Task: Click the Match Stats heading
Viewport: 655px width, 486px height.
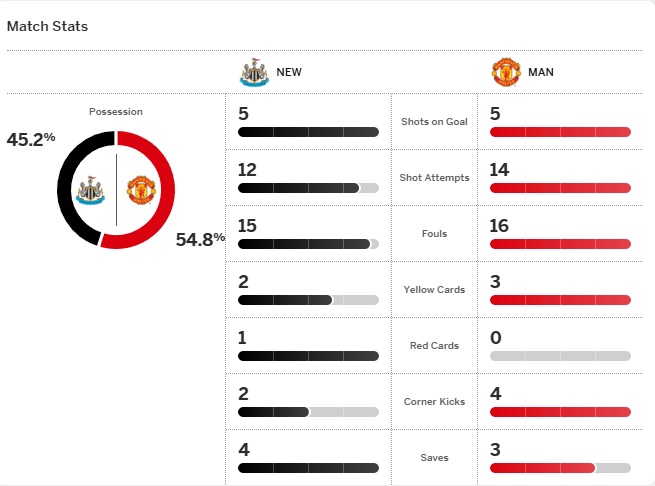Action: point(47,26)
